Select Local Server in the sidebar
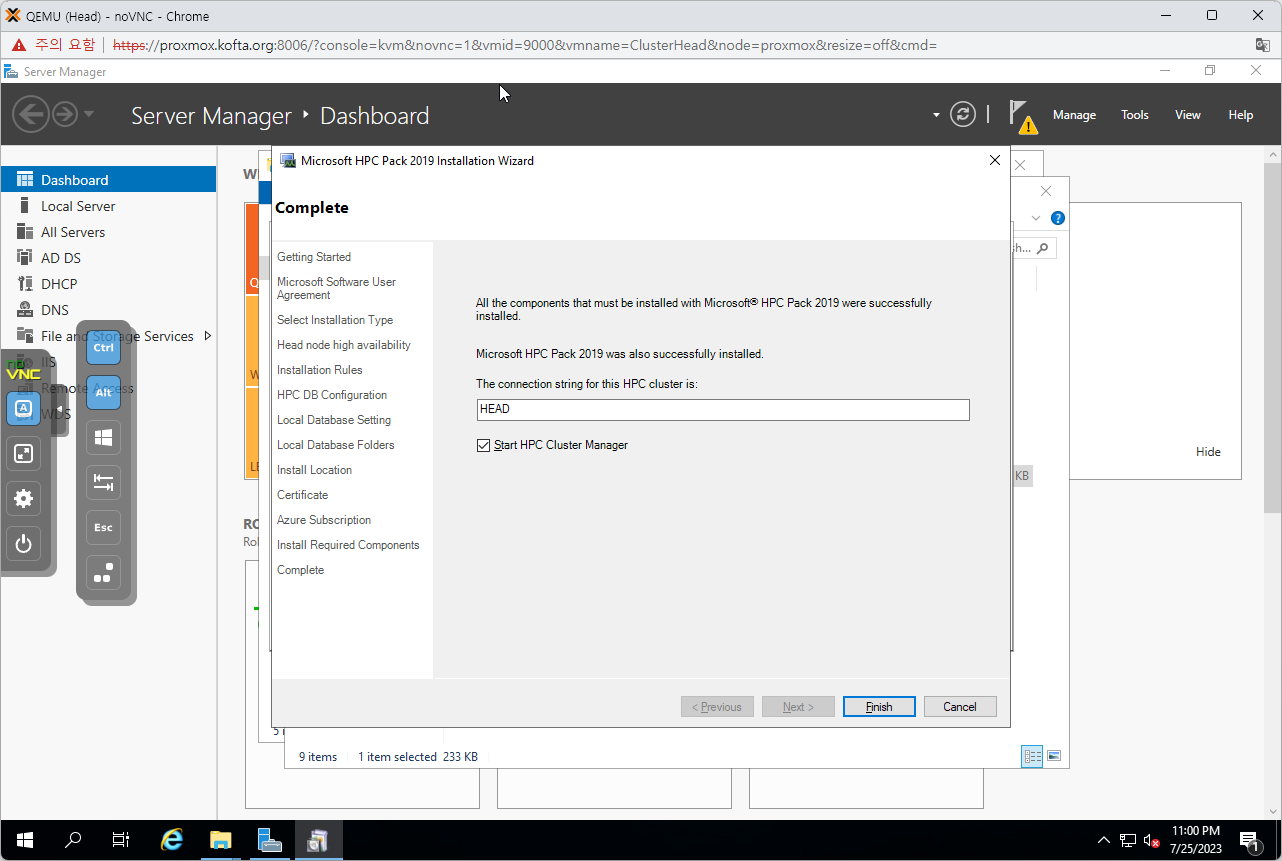The image size is (1282, 861). coord(78,206)
